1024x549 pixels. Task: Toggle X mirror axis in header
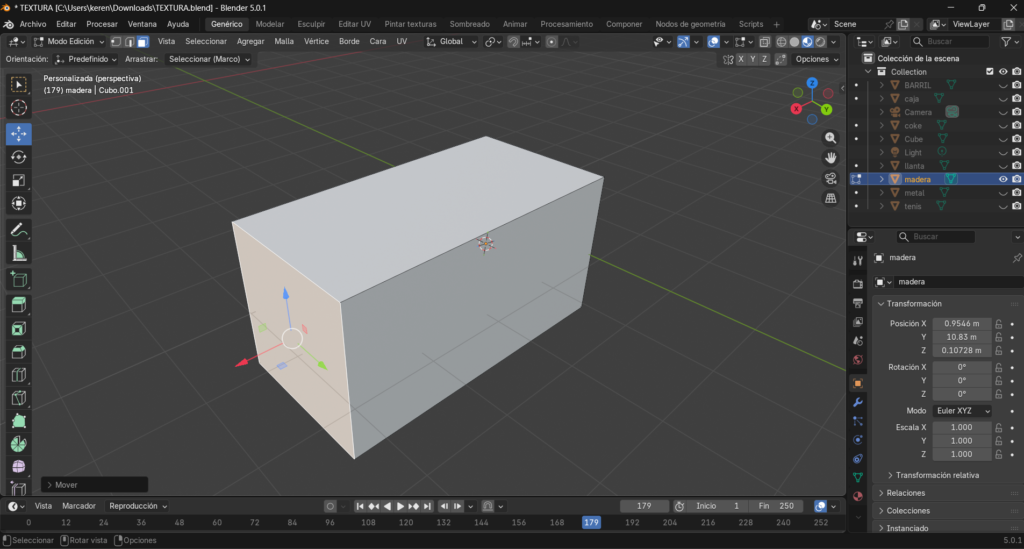click(x=741, y=59)
